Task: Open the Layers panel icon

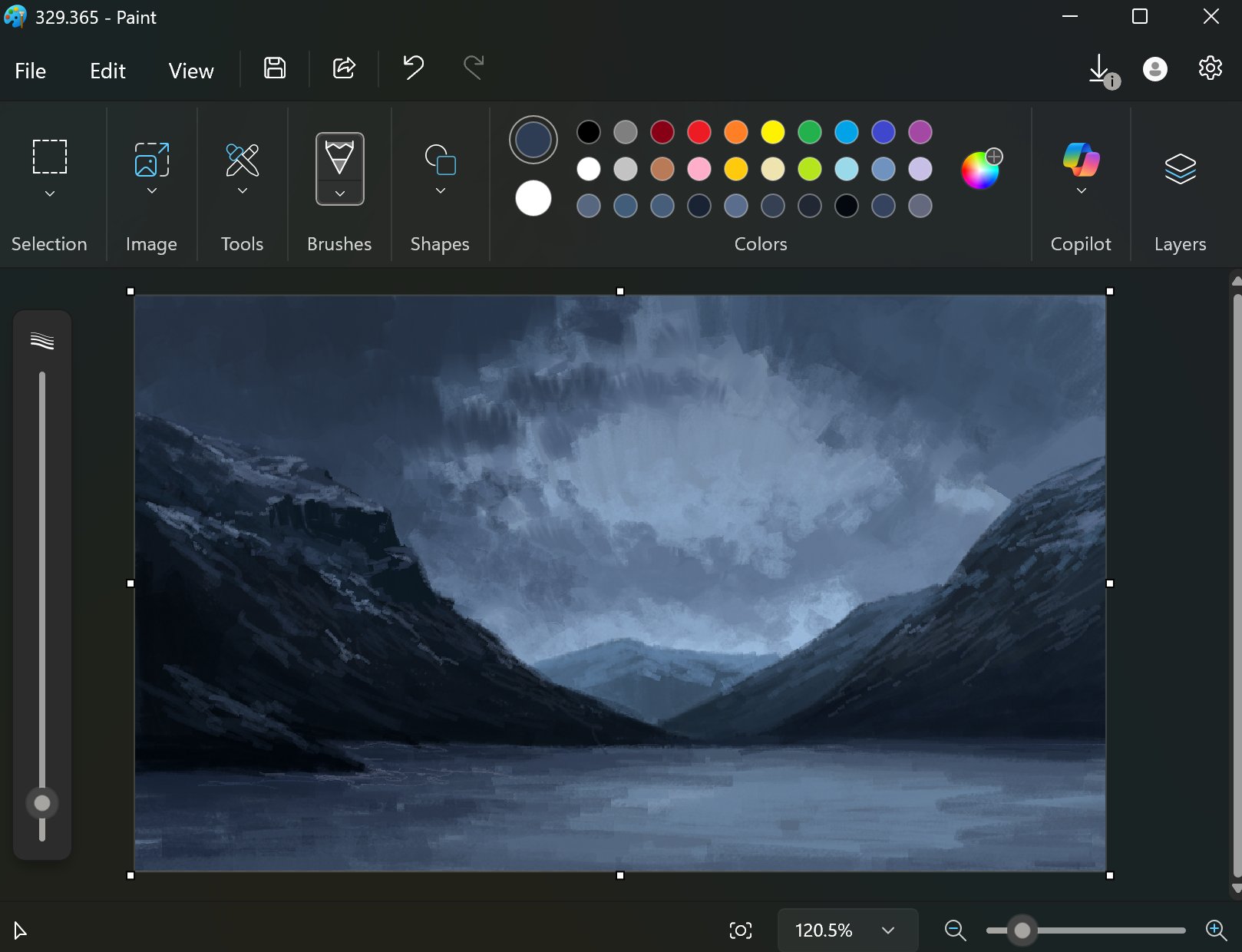Action: point(1181,168)
